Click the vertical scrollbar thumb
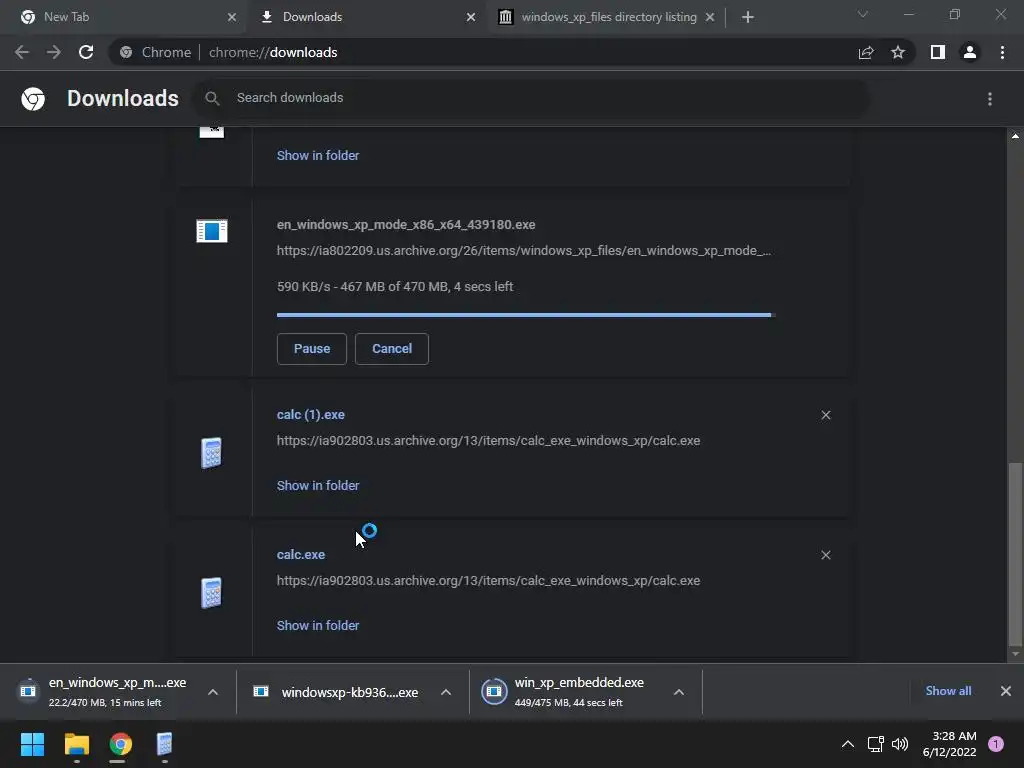This screenshot has height=768, width=1024. [1015, 554]
